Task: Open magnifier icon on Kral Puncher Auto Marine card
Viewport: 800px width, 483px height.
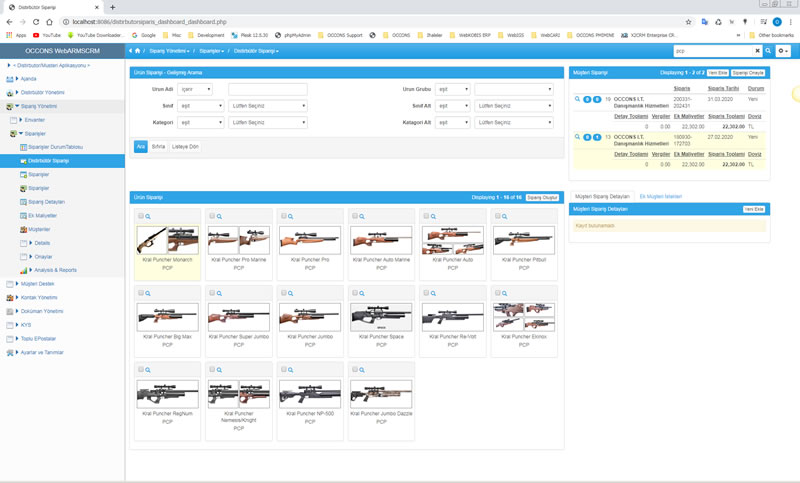Action: click(362, 217)
